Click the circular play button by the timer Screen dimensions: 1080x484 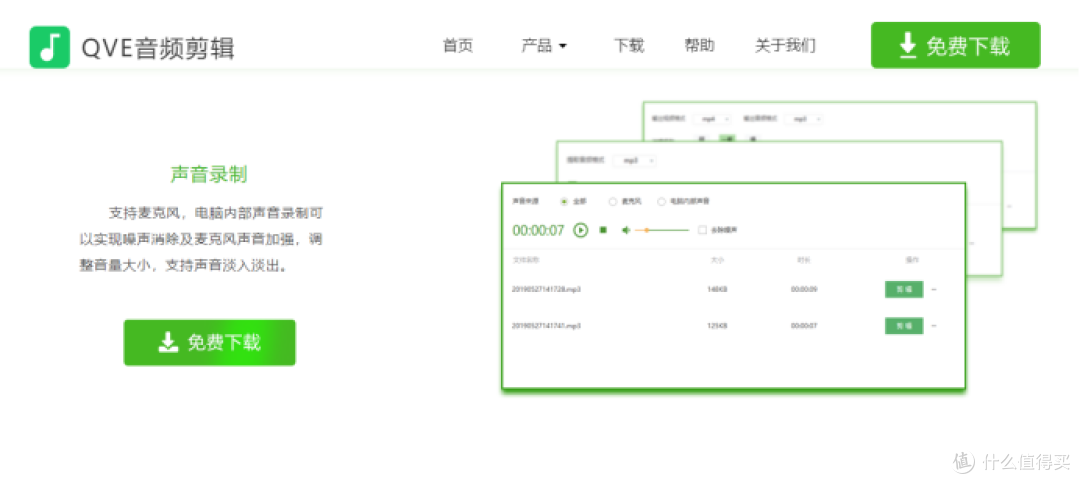[581, 230]
